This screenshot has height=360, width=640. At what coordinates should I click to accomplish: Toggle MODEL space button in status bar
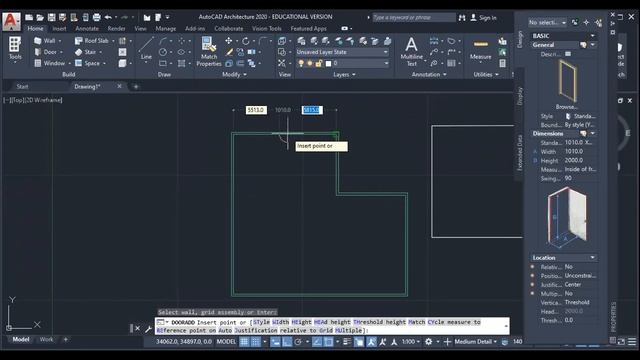[x=226, y=342]
